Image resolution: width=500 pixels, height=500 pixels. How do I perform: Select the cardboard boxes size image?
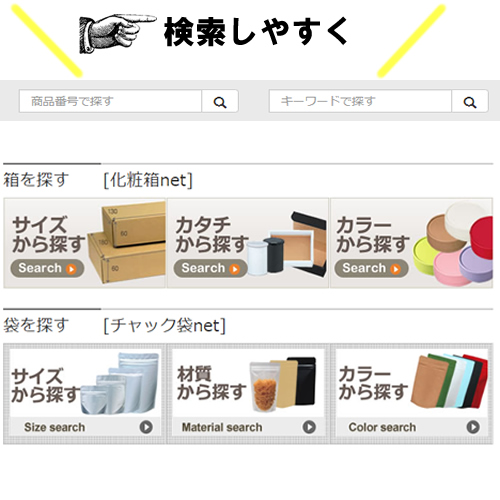127,243
